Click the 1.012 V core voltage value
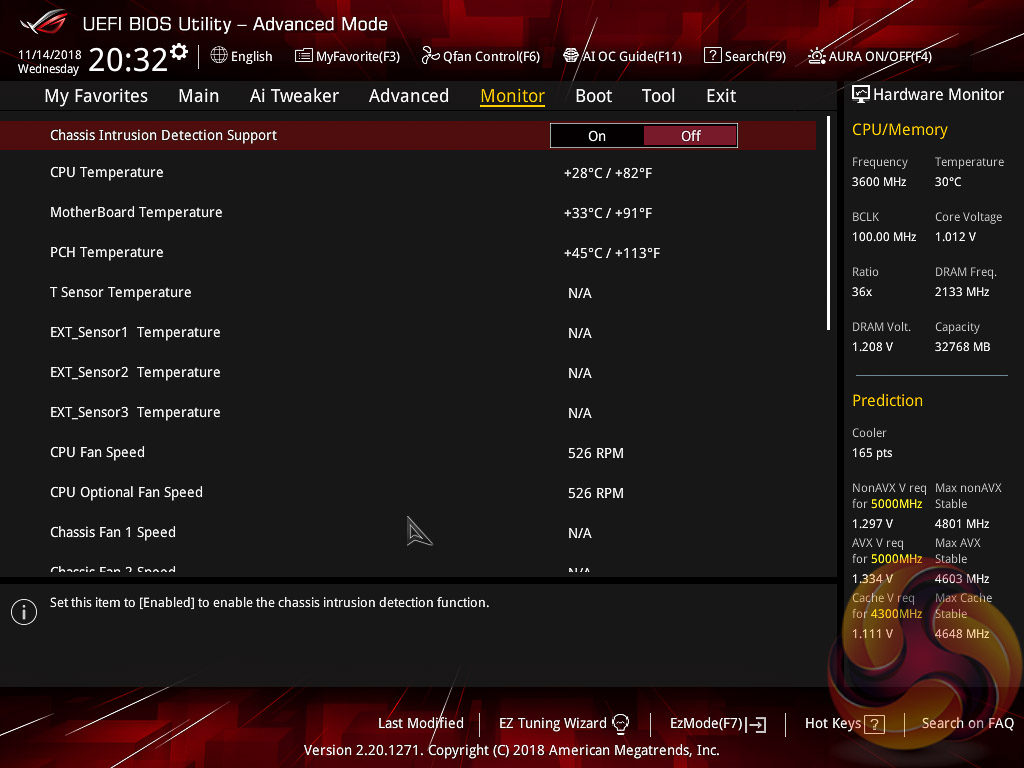This screenshot has width=1024, height=768. pyautogui.click(x=955, y=236)
